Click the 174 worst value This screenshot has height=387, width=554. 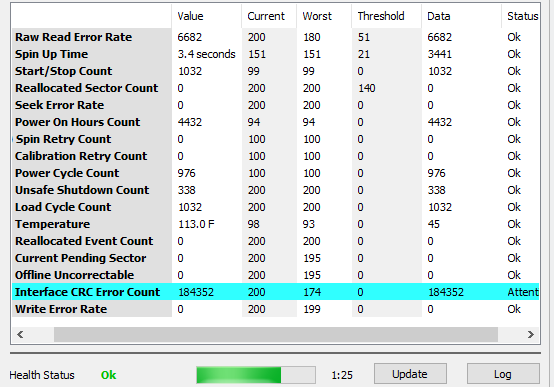[x=312, y=292]
